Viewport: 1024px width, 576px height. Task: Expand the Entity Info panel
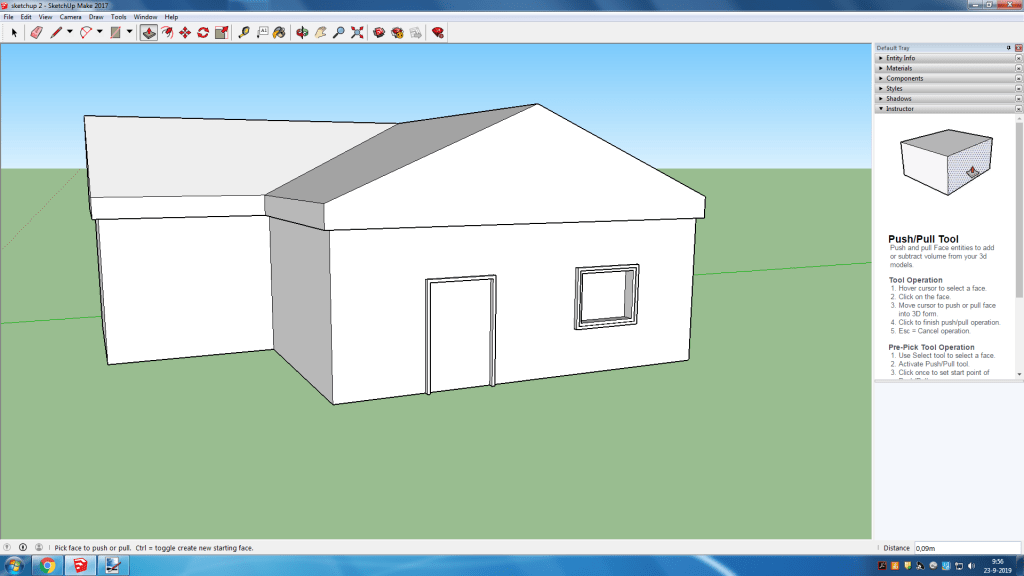tap(901, 58)
